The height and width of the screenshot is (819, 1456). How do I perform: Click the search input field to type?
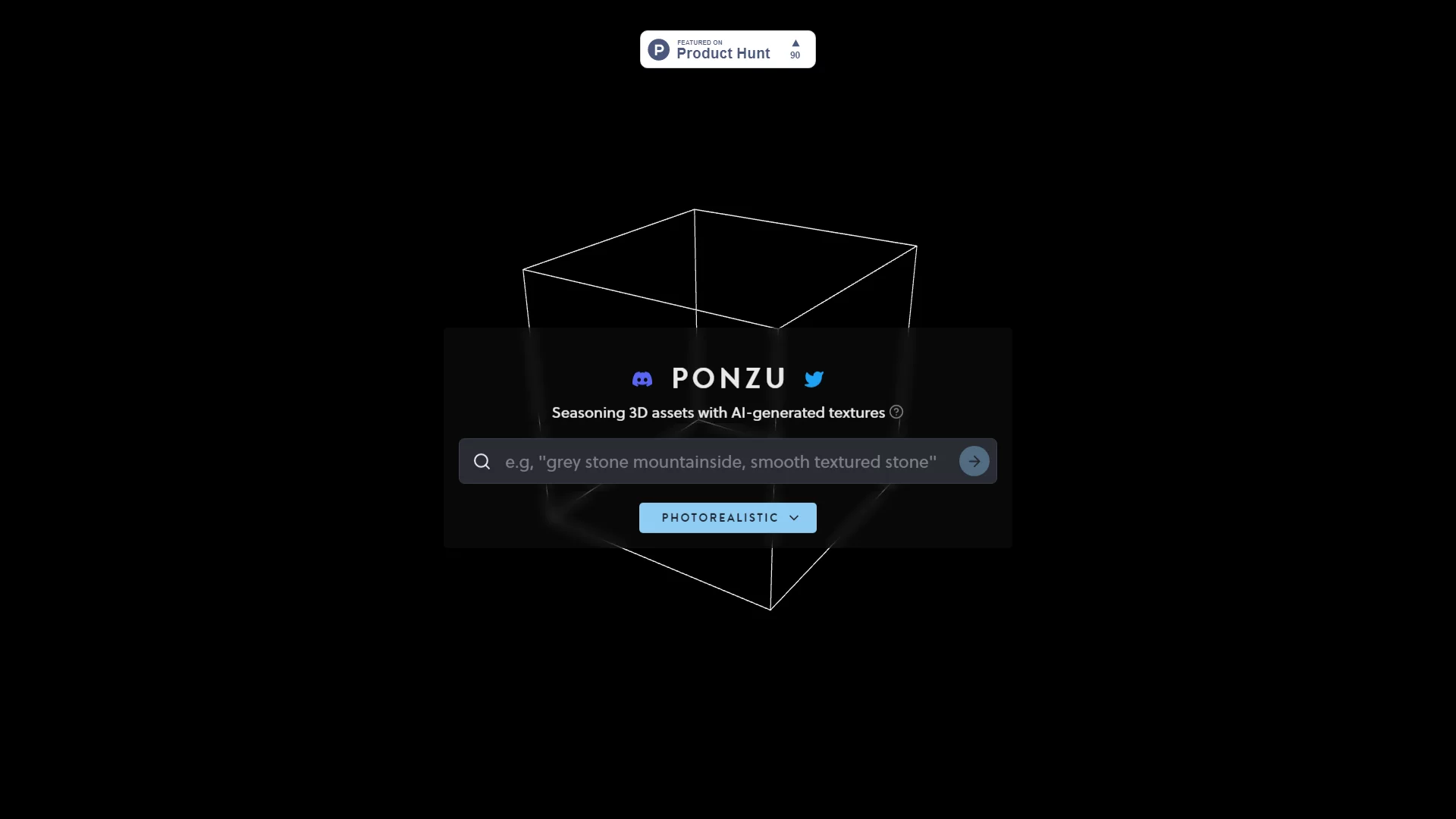pos(728,461)
